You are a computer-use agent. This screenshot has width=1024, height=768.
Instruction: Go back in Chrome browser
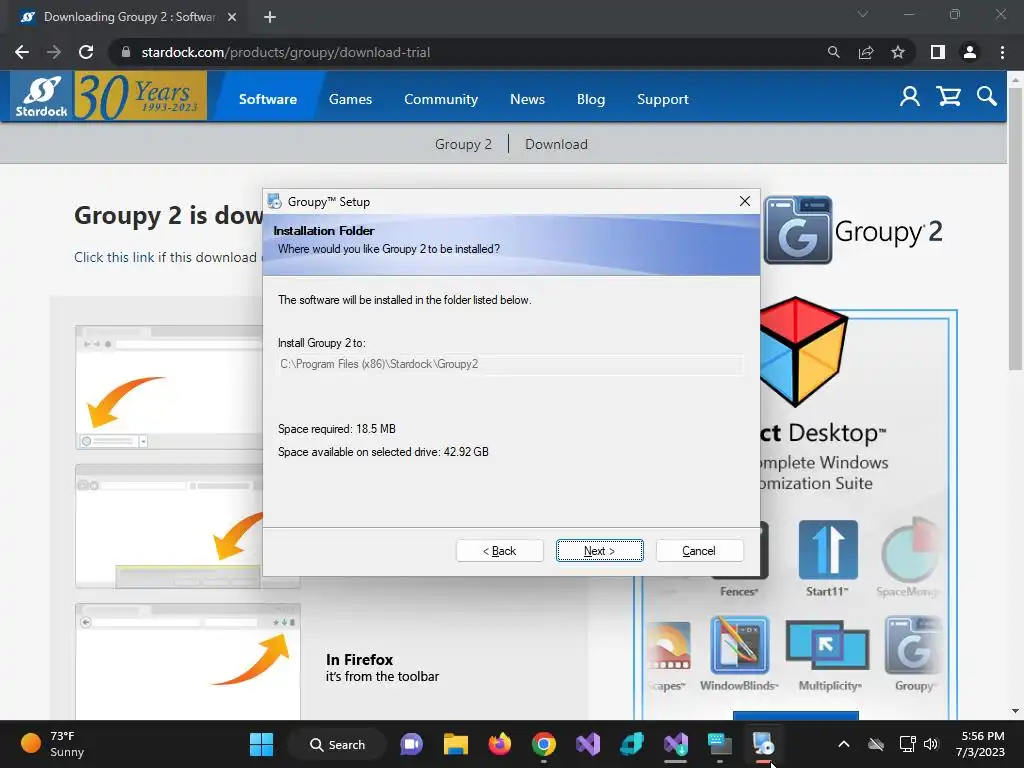(22, 52)
